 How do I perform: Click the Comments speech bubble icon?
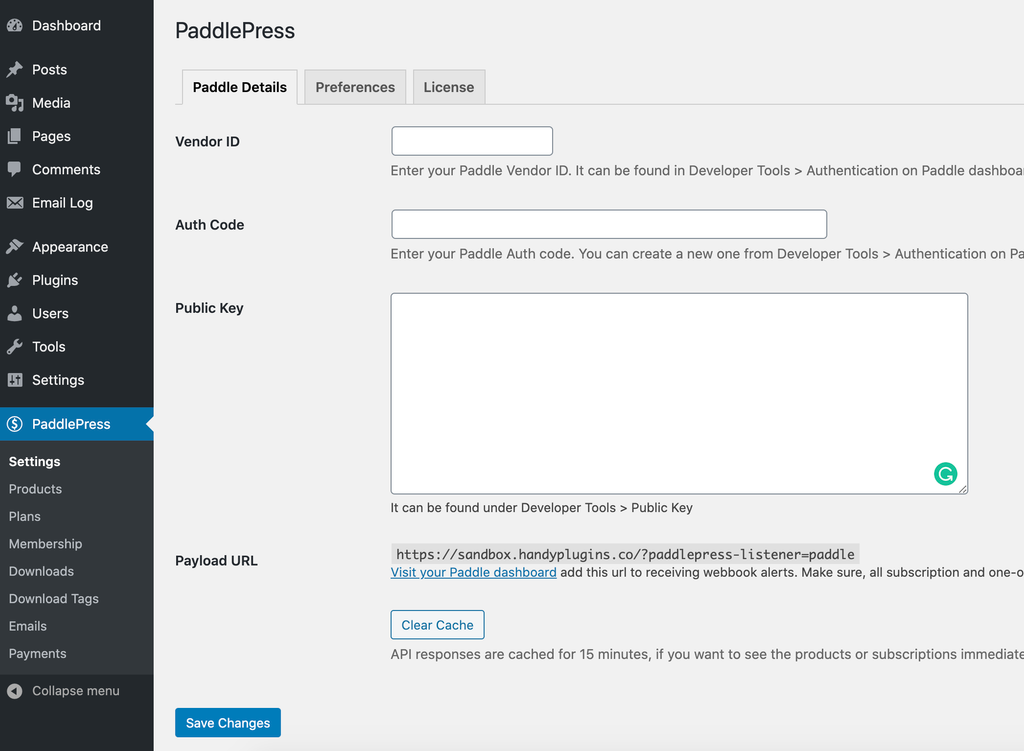point(14,169)
